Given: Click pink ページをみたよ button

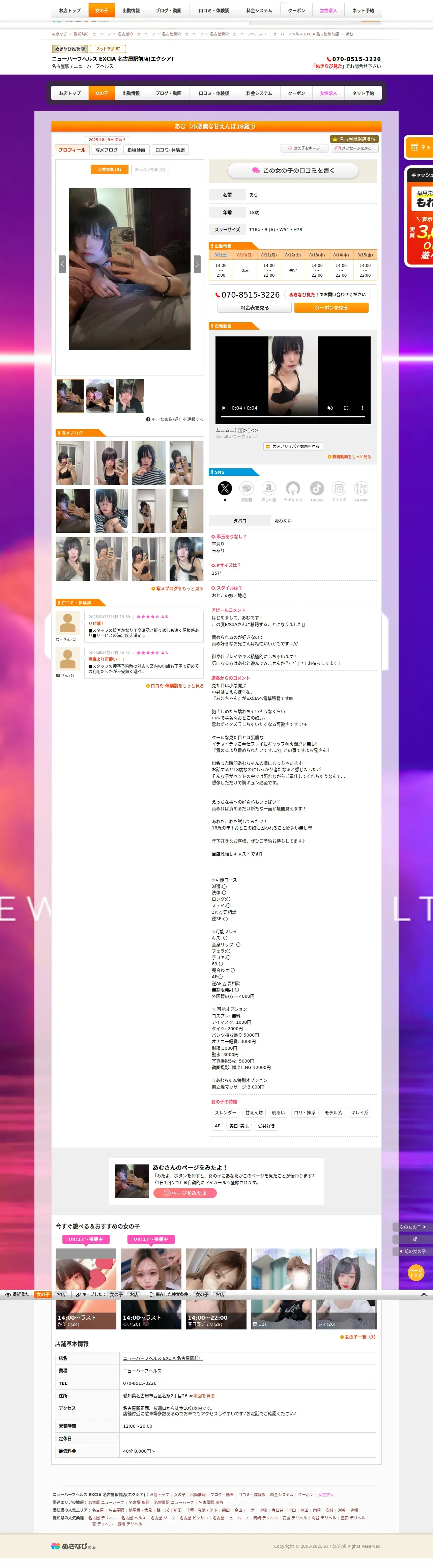Looking at the screenshot, I should pyautogui.click(x=185, y=1193).
